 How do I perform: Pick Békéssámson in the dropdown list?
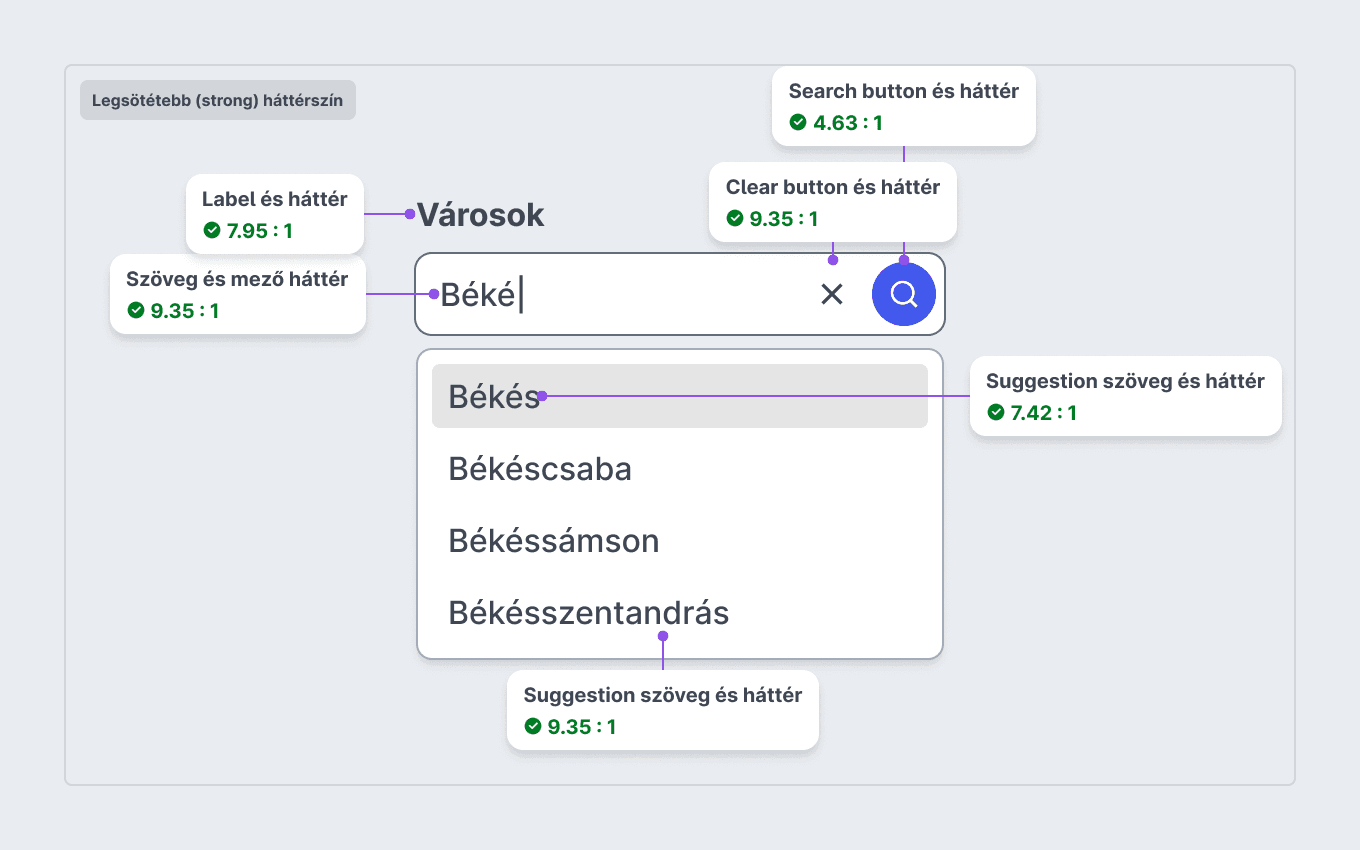point(680,540)
